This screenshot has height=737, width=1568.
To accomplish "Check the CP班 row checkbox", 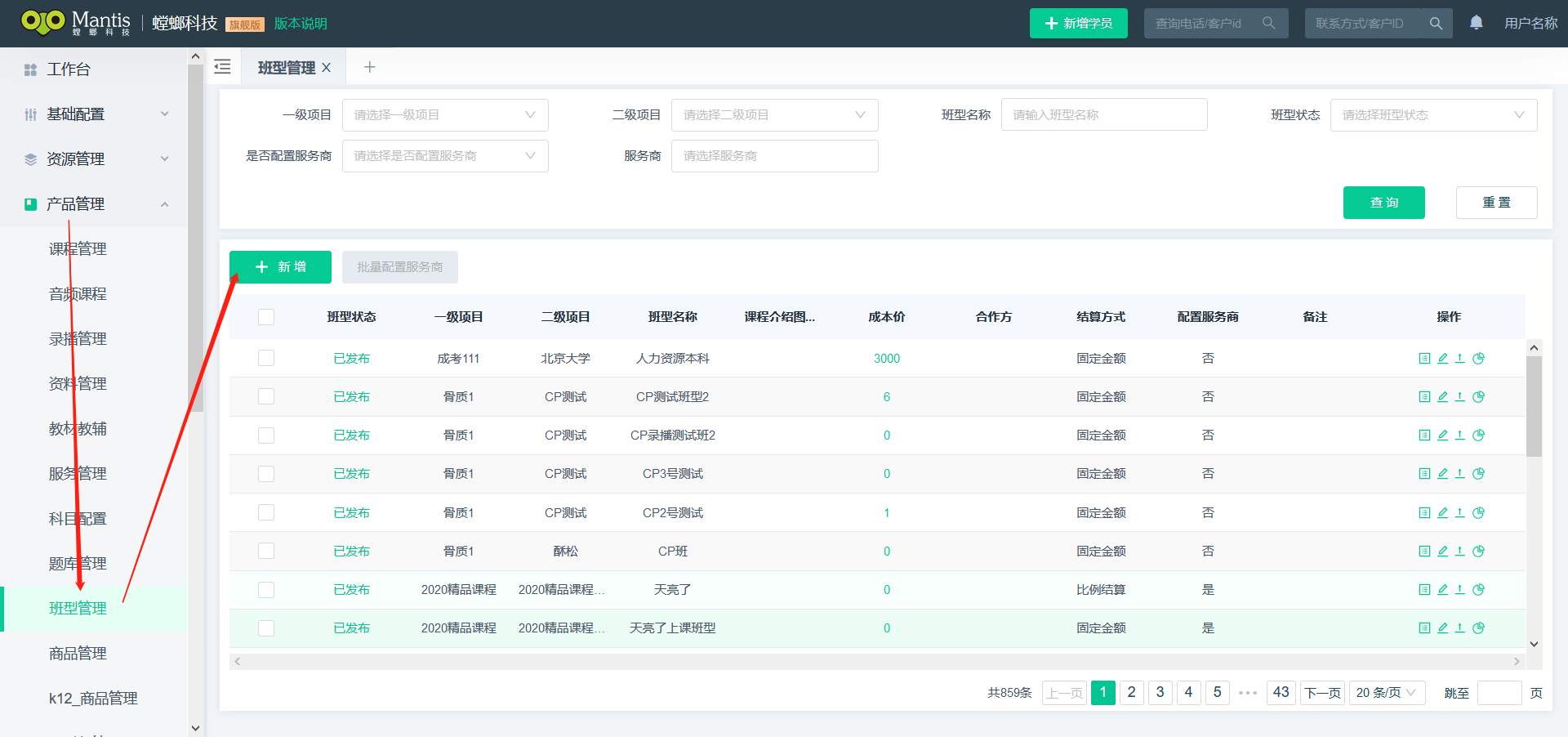I will [266, 552].
